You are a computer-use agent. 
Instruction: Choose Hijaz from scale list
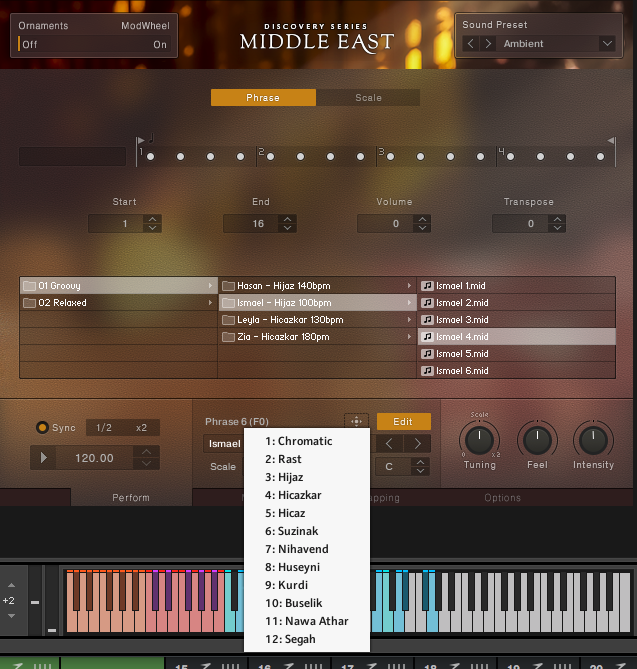tap(307, 477)
